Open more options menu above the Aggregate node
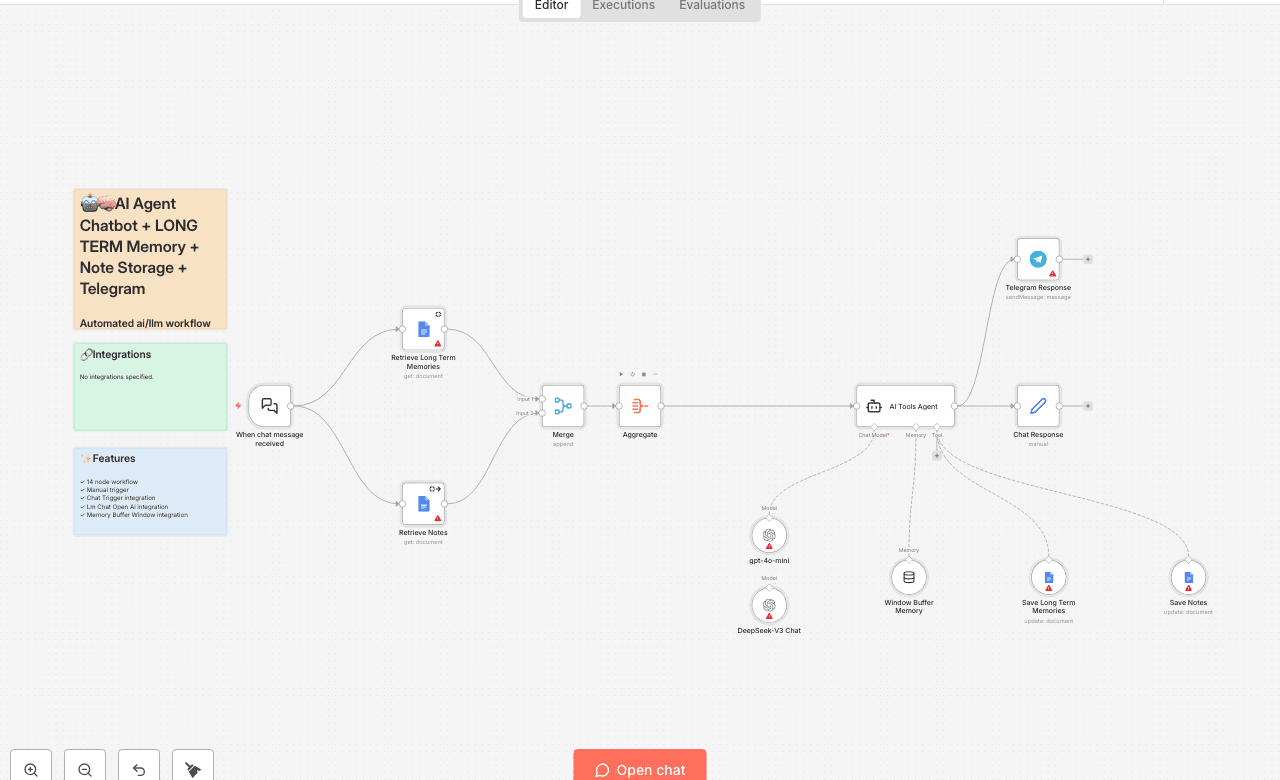 [x=655, y=374]
